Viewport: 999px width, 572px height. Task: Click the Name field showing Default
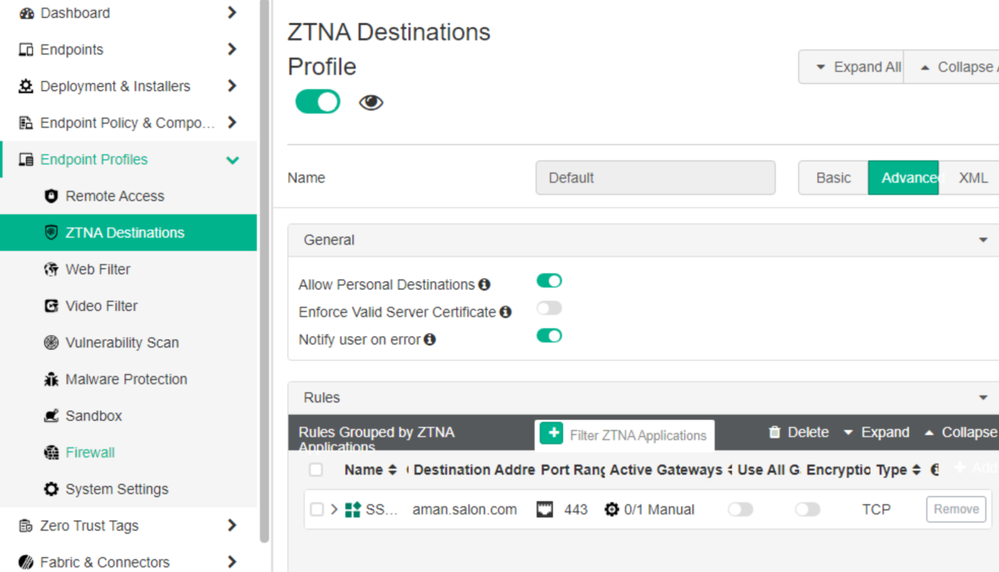click(x=655, y=178)
